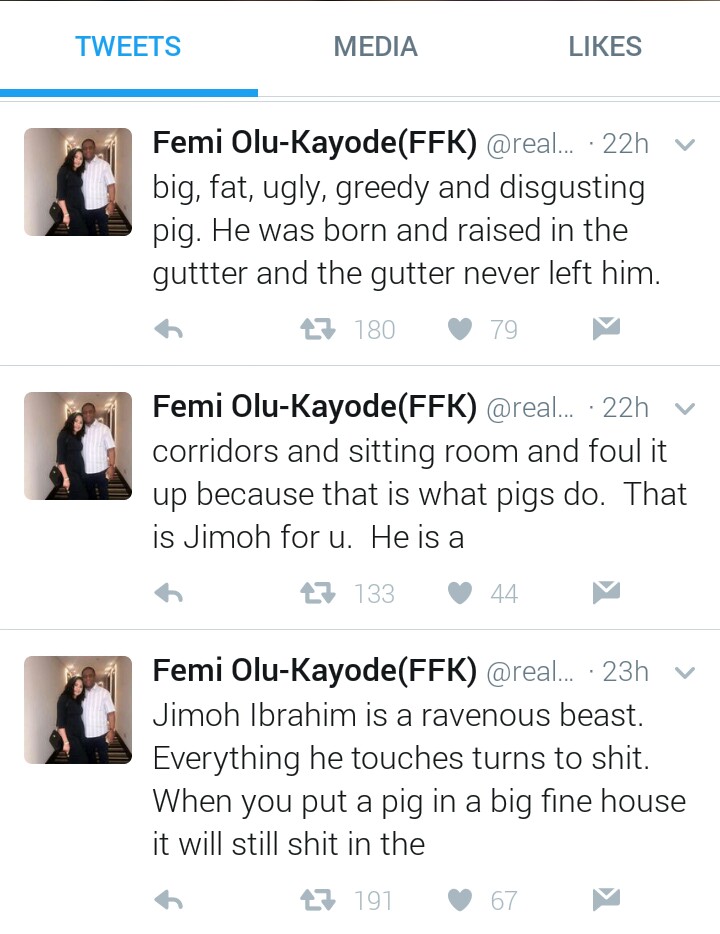Screen dimensions: 720x934
Task: Message the 'Jimoh Ibrahim is a ravenous beast' tweet
Action: (x=607, y=899)
